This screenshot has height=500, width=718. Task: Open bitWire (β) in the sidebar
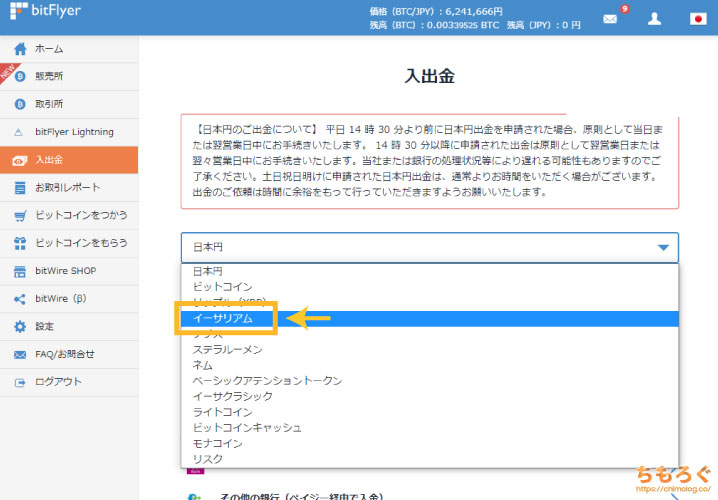tap(69, 299)
